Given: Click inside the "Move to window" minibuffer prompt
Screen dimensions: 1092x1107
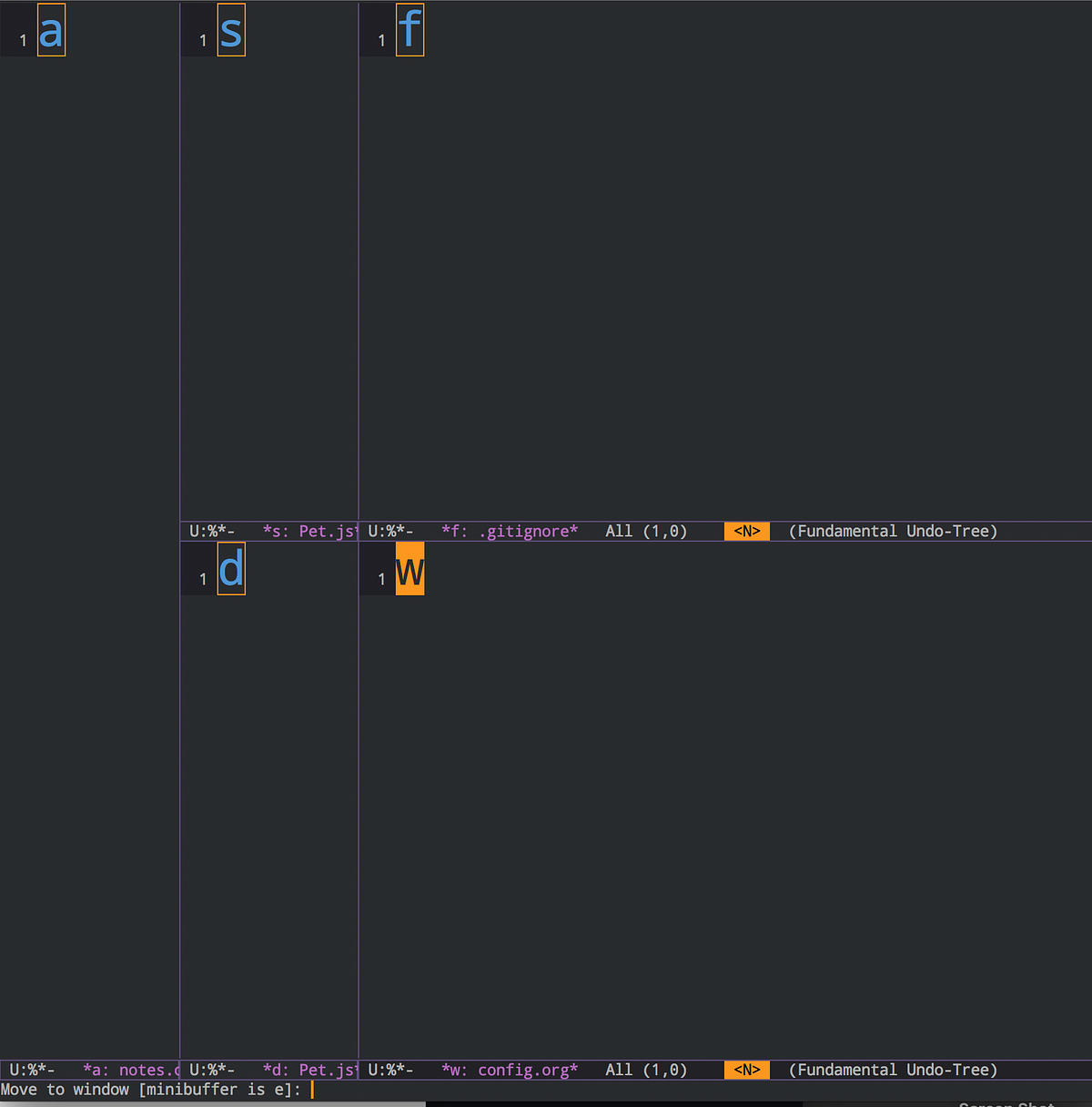Looking at the screenshot, I should pos(155,1089).
